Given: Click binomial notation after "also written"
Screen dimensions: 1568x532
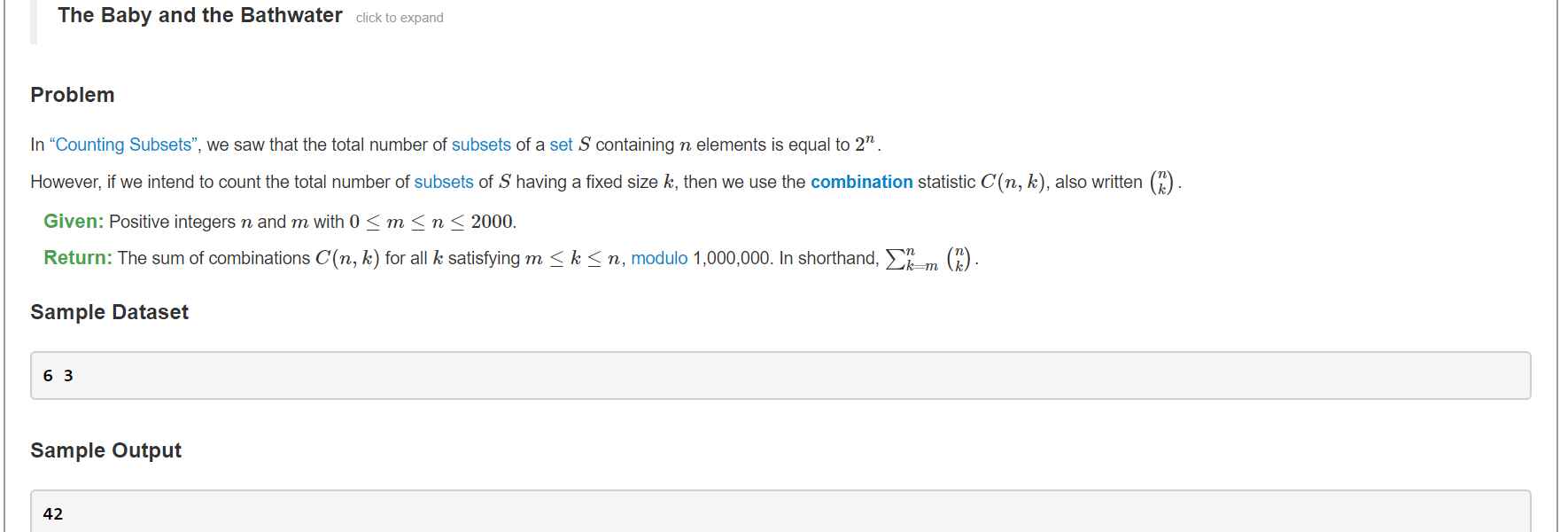Looking at the screenshot, I should [x=1161, y=183].
